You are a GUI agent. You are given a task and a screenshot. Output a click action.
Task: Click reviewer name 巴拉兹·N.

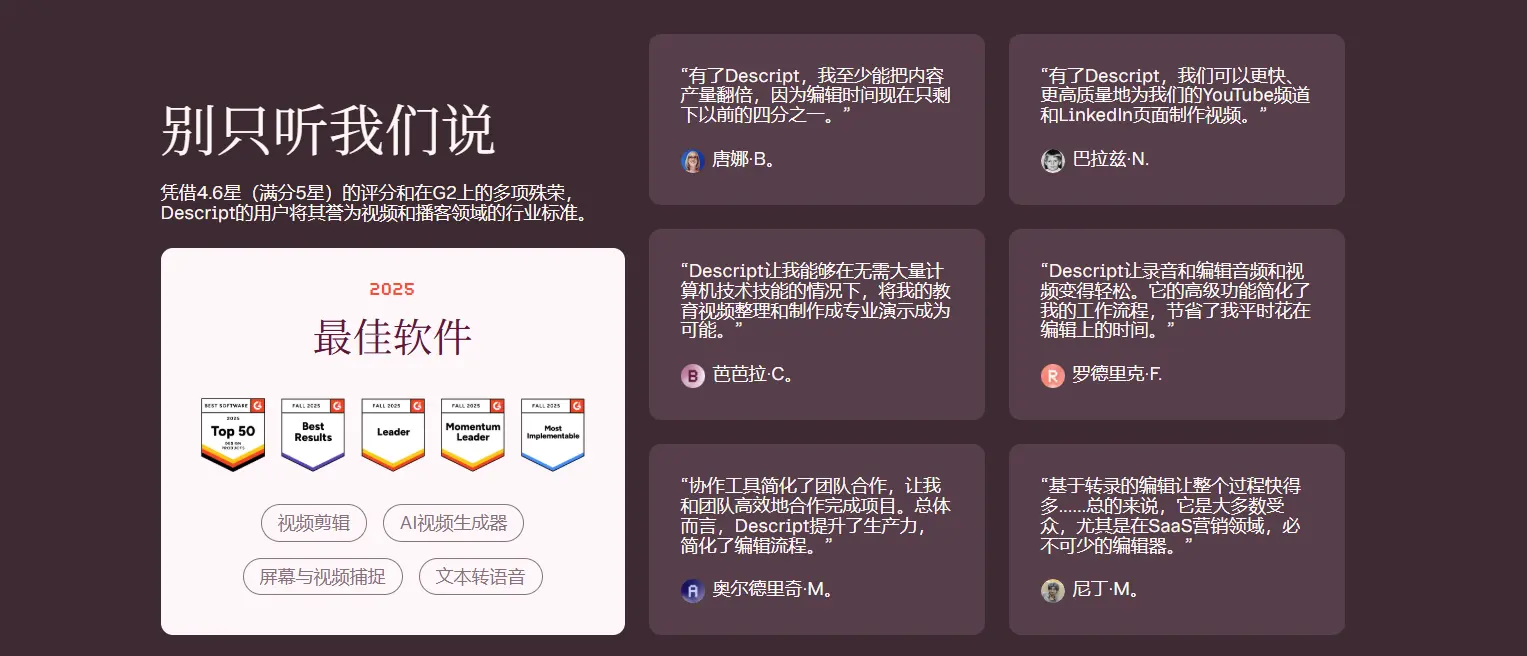1111,160
